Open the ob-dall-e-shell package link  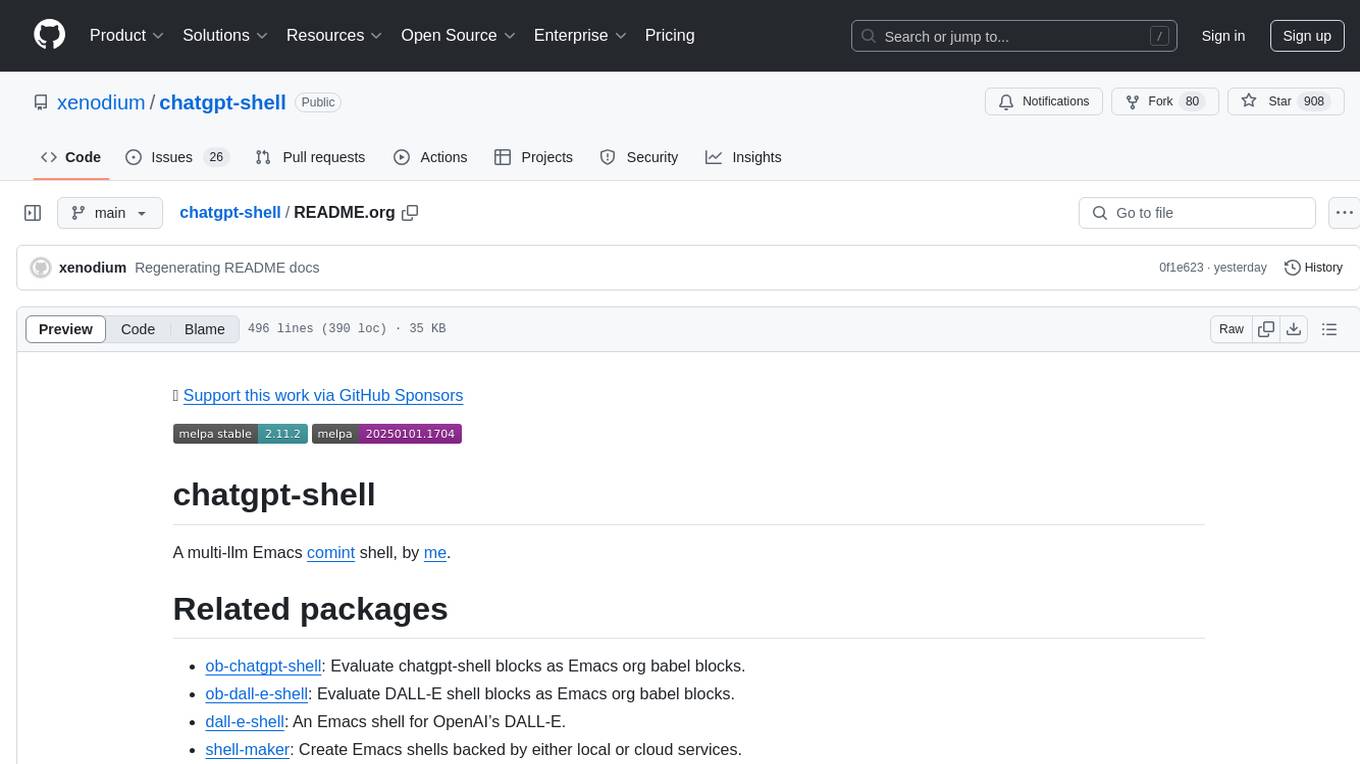pyautogui.click(x=257, y=694)
